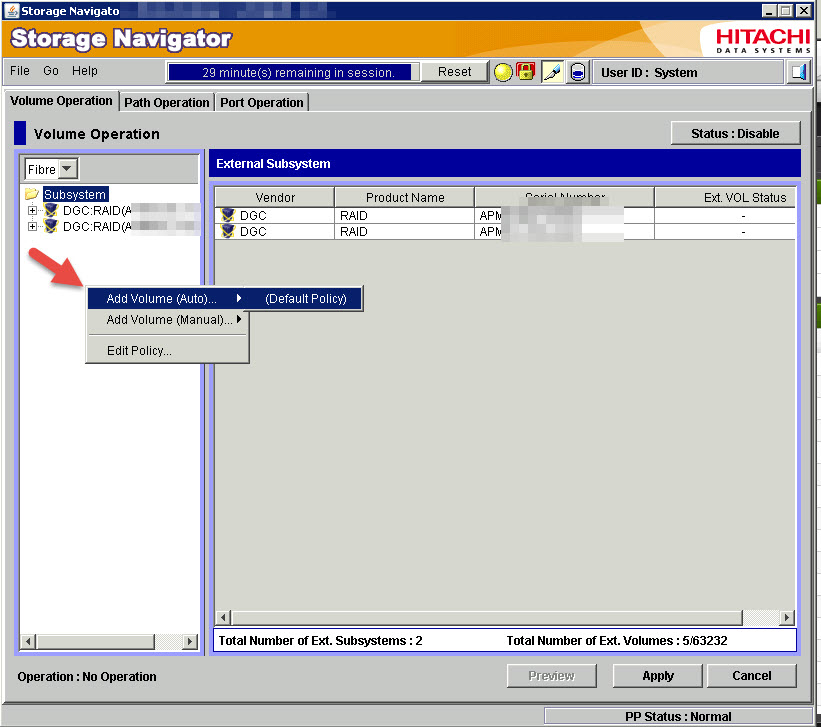Open Add Volume (Manual) submenu arrow
The image size is (821, 727).
(239, 319)
